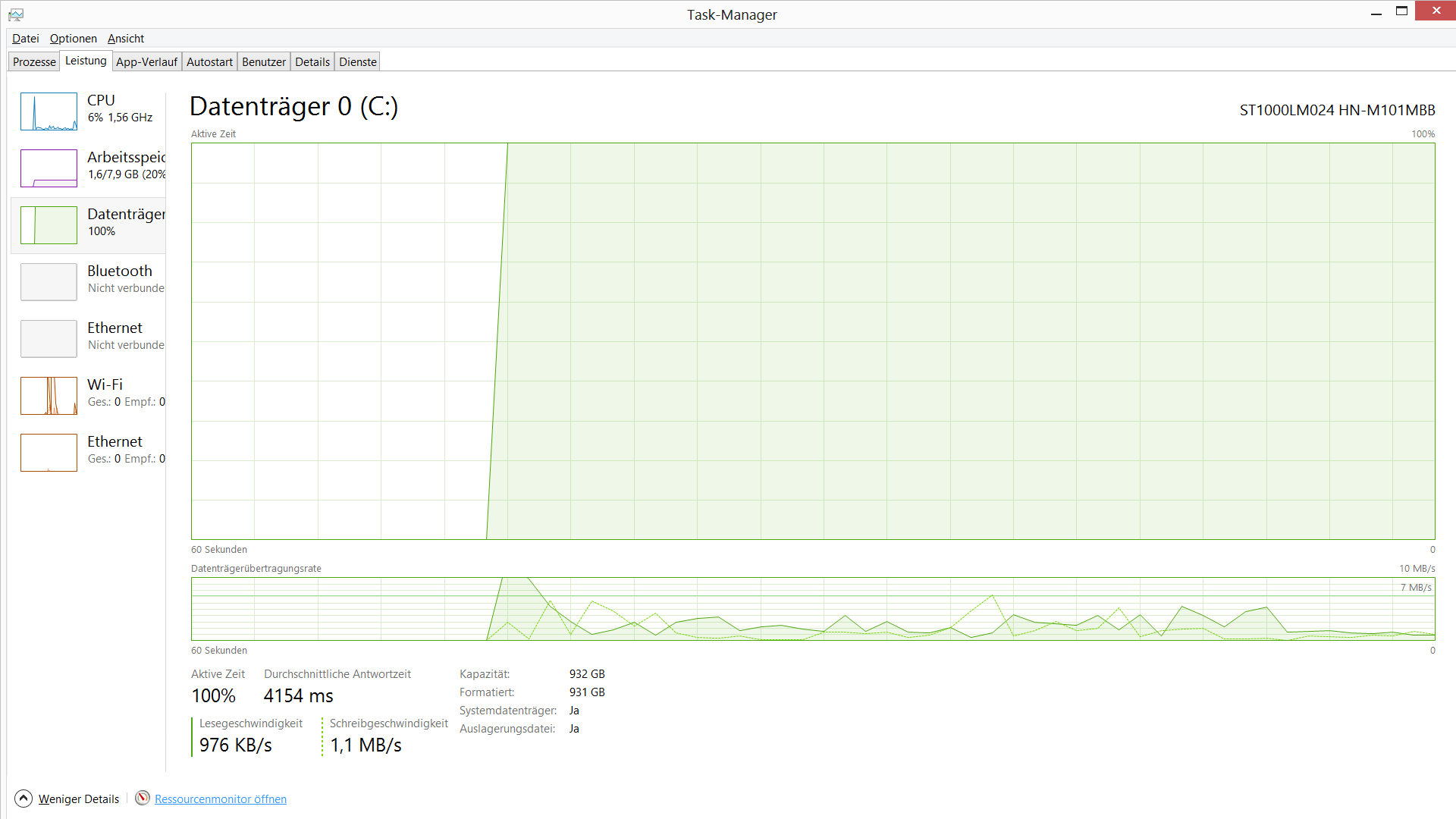Select the CPU usage graph thumbnail
The width and height of the screenshot is (1456, 819).
tap(49, 111)
